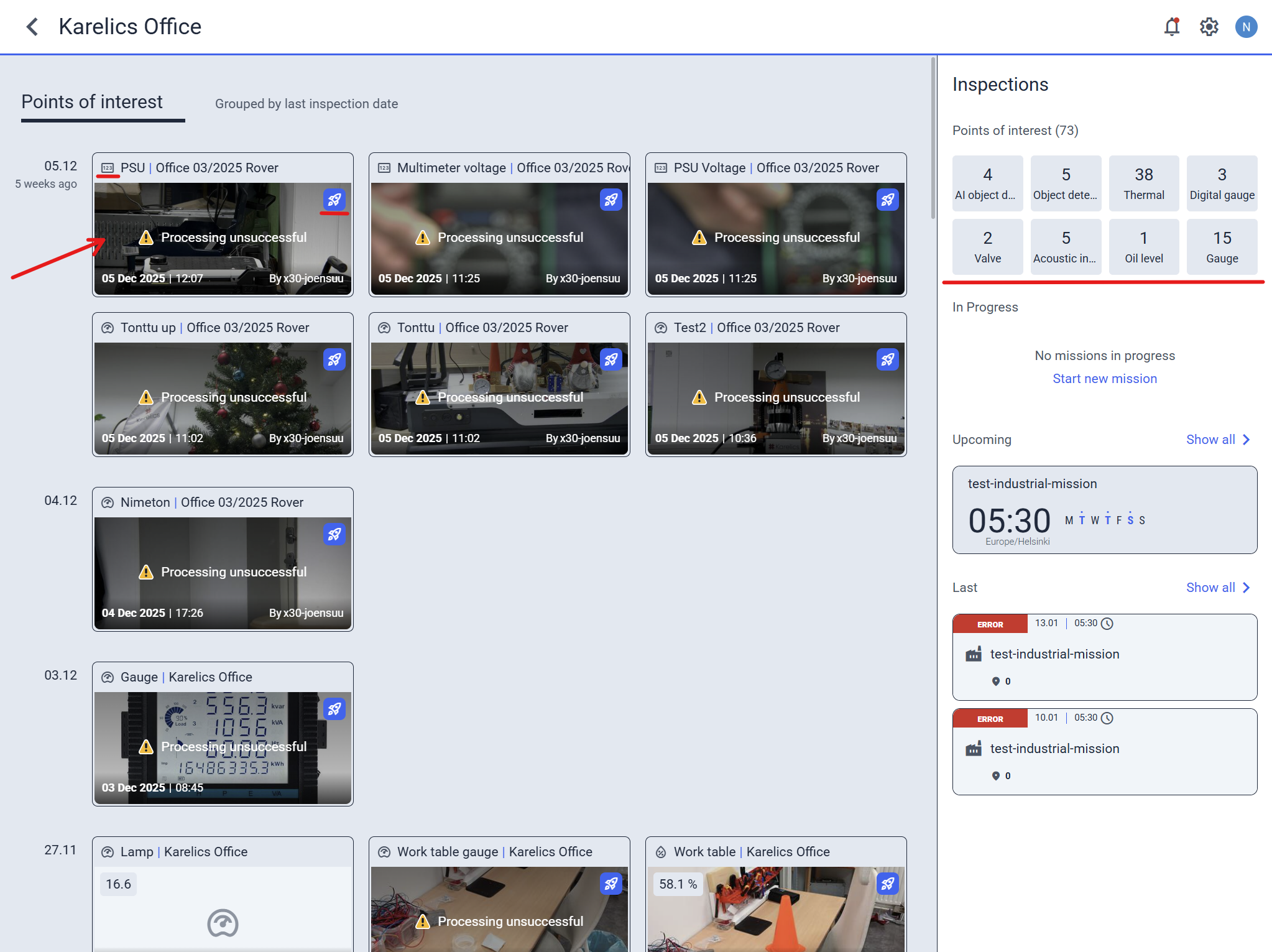Viewport: 1272px width, 952px height.
Task: Open the notifications bell
Action: coord(1171,27)
